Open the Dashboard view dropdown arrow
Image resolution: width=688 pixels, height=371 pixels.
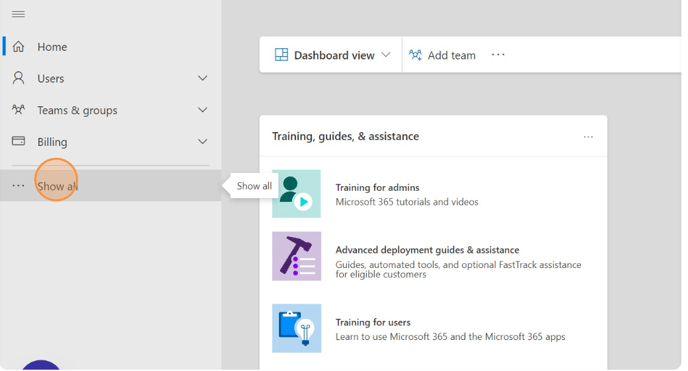tap(386, 55)
